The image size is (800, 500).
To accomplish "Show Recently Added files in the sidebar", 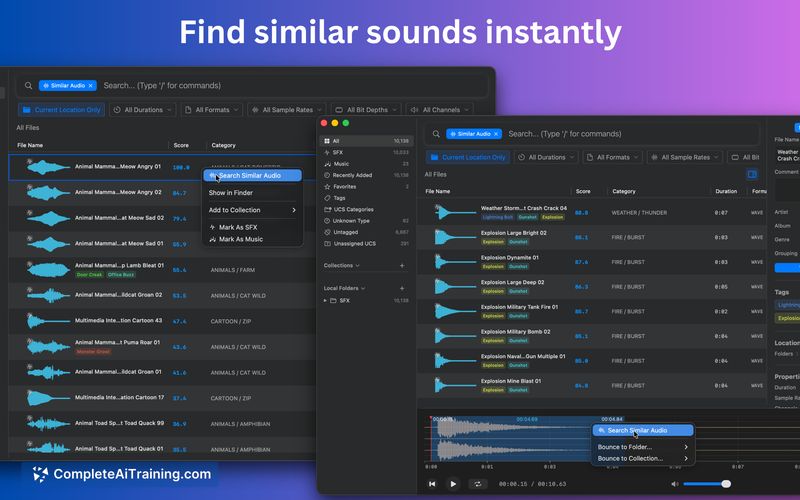I will tap(366, 175).
